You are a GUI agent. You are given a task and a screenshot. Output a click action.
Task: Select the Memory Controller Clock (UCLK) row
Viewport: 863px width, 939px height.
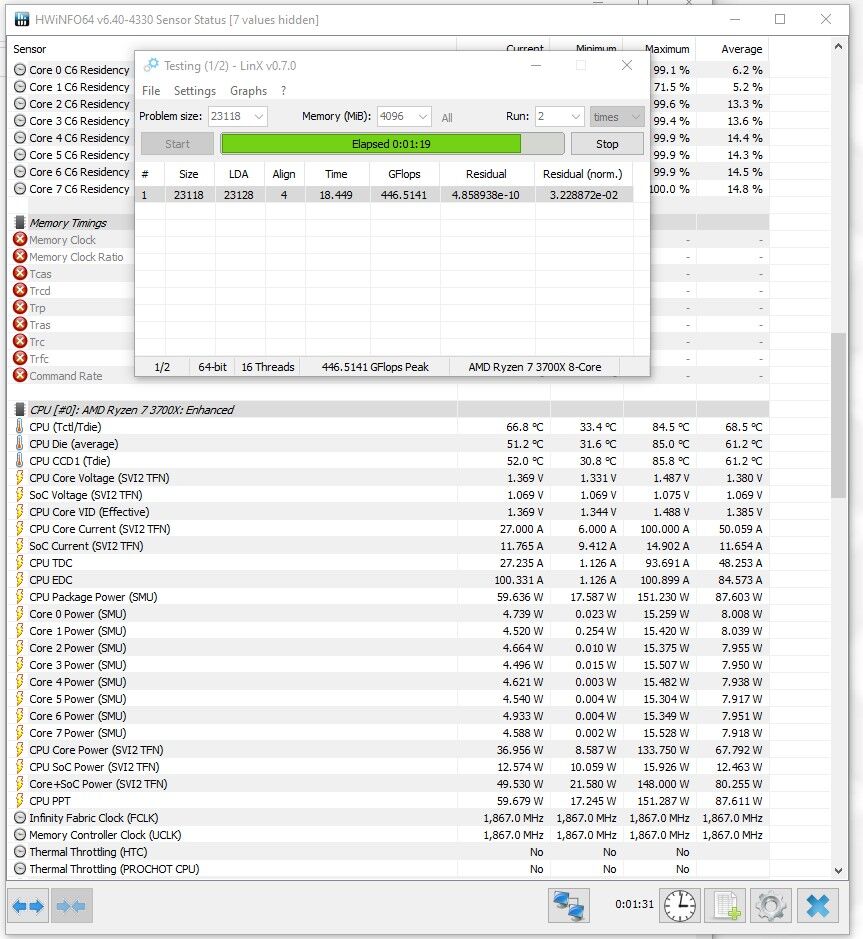tap(389, 835)
